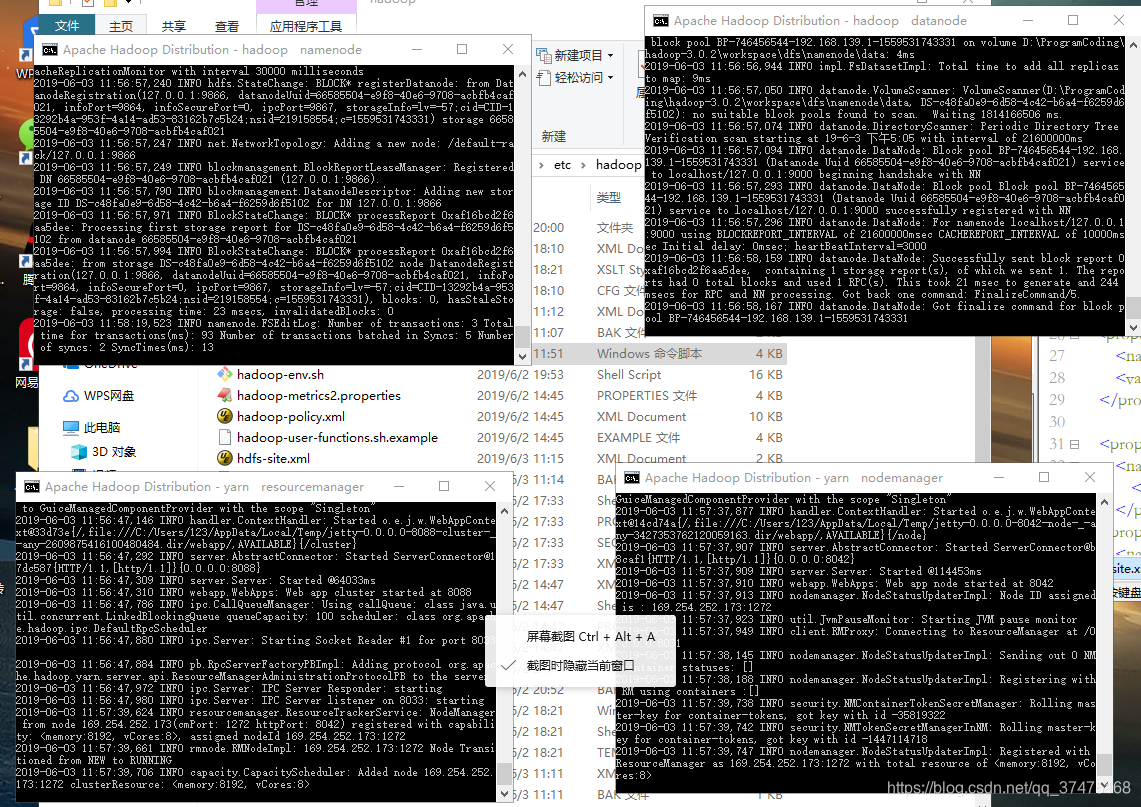Collapse code fold at line 31 in editor
This screenshot has height=807, width=1141.
(1074, 444)
